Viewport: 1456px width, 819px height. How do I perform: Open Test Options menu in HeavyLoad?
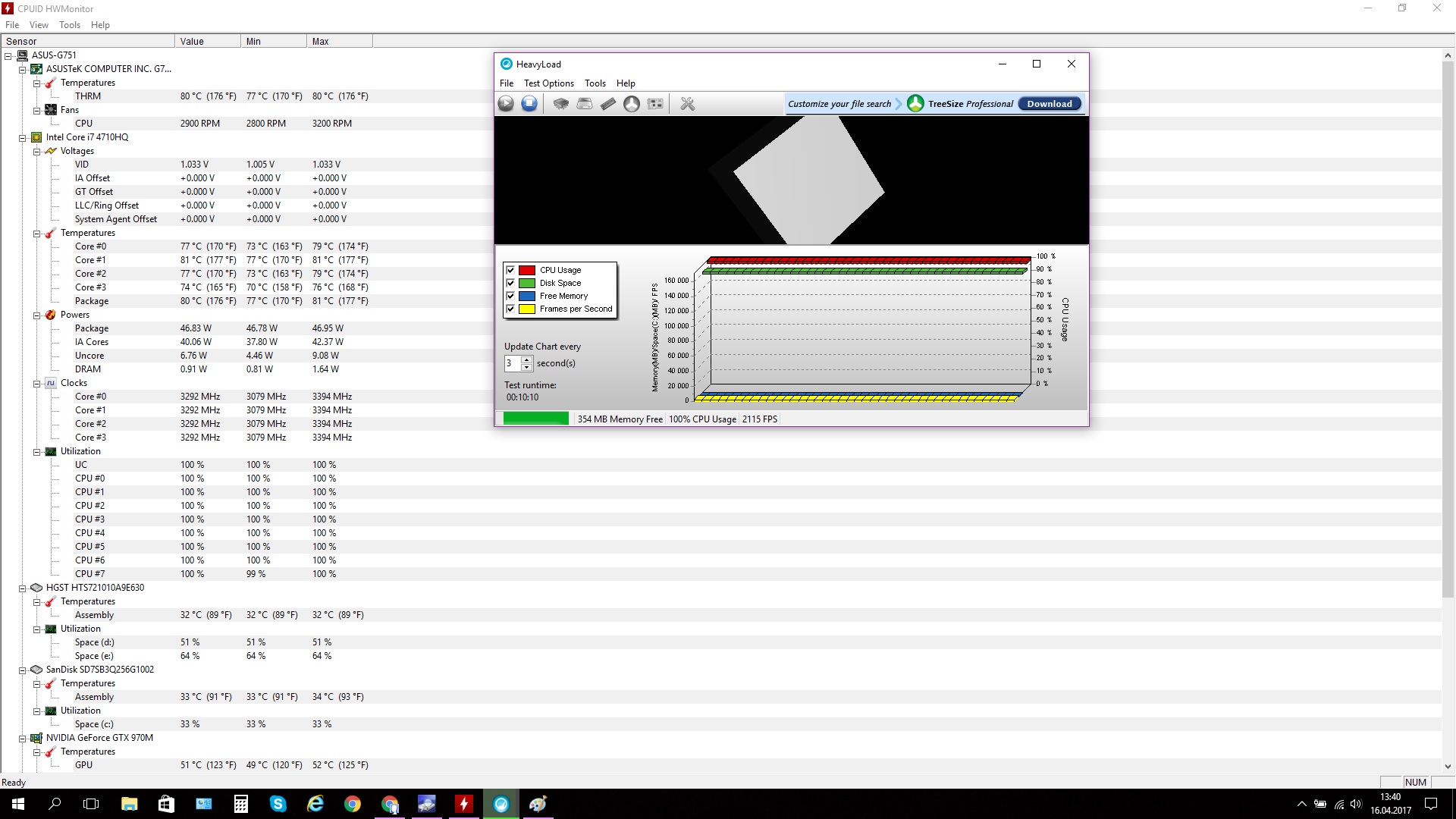click(x=548, y=83)
